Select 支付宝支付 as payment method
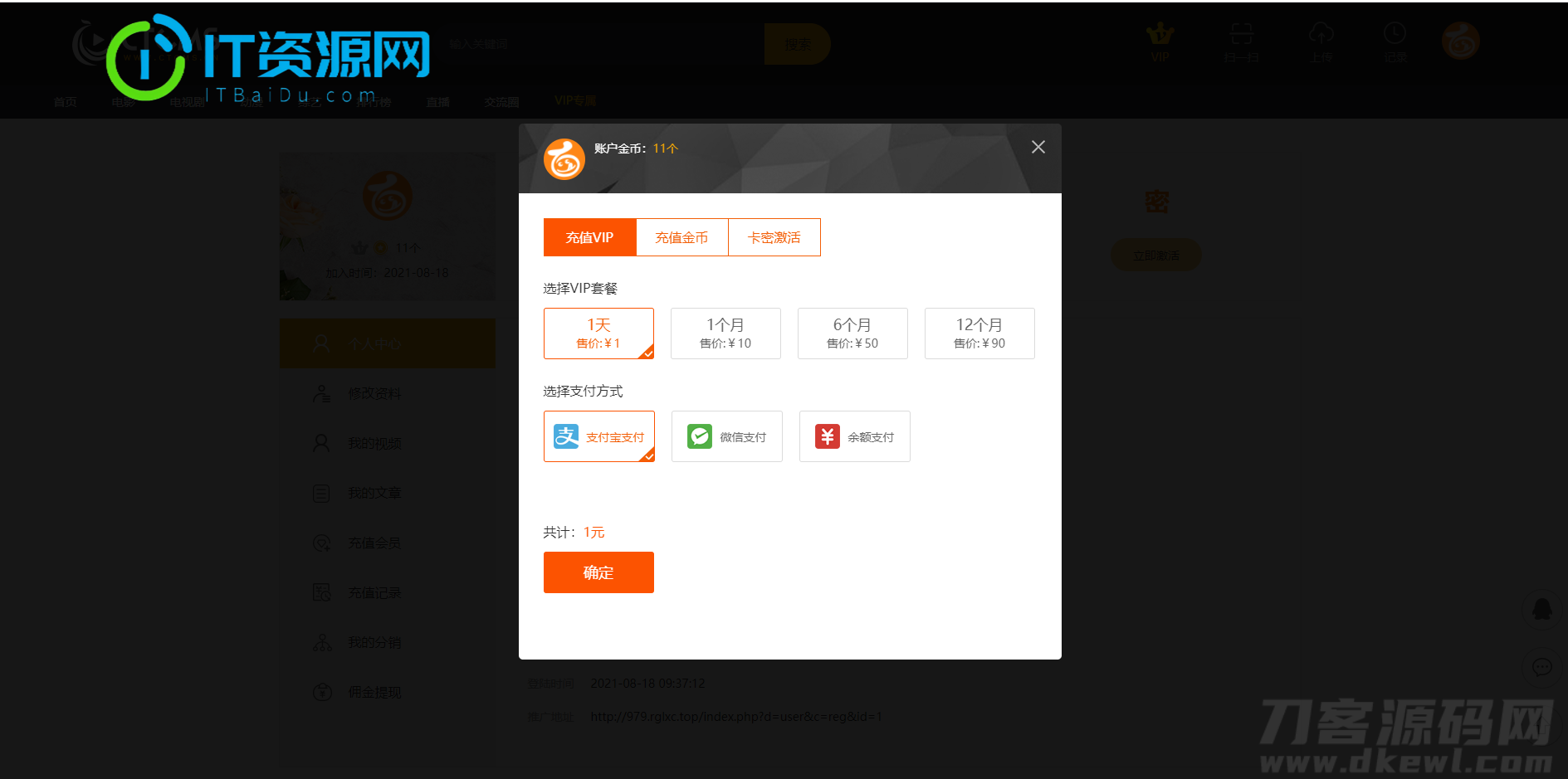The height and width of the screenshot is (779, 1568). click(x=599, y=436)
